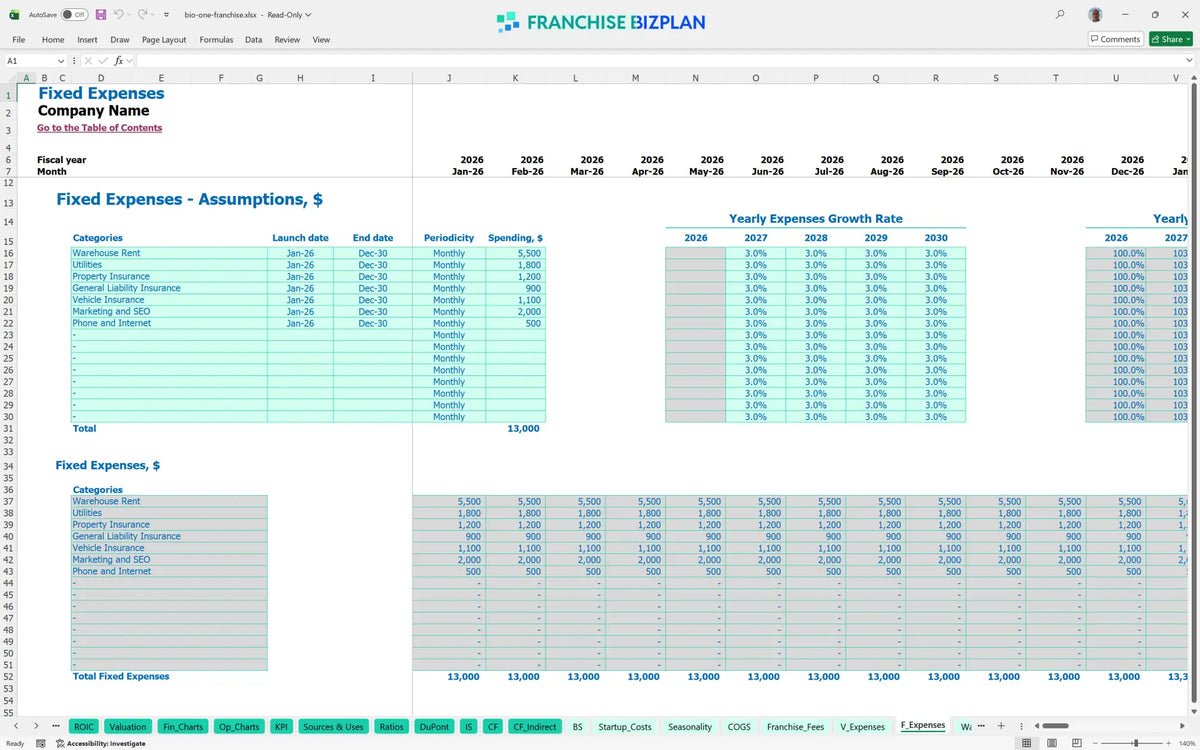Viewport: 1200px width, 750px height.
Task: Click the Search magnifier icon
Action: pos(1061,15)
